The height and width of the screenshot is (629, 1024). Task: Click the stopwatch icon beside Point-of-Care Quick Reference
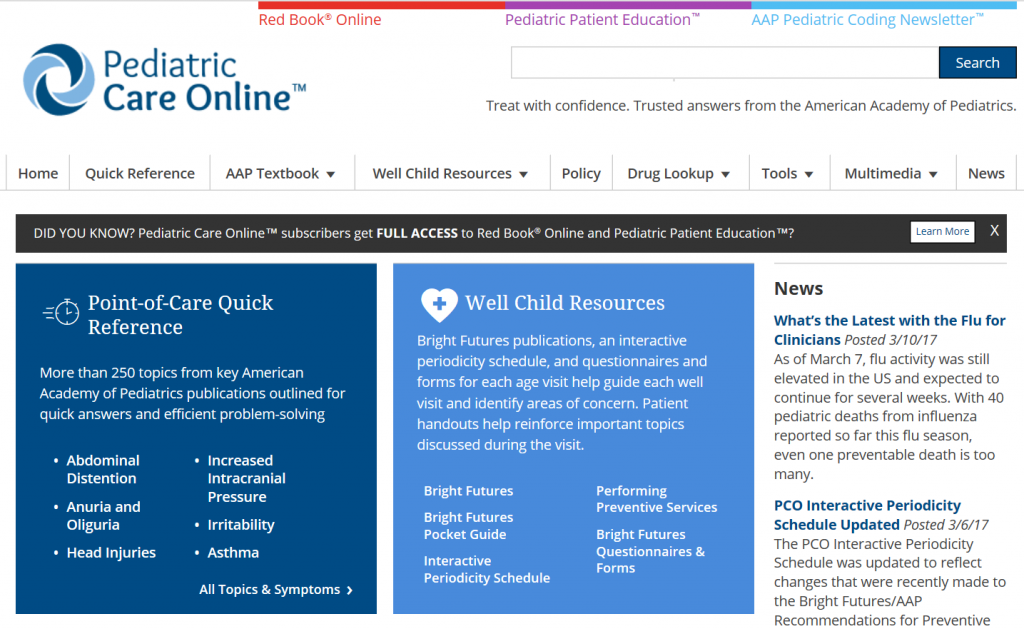(61, 312)
